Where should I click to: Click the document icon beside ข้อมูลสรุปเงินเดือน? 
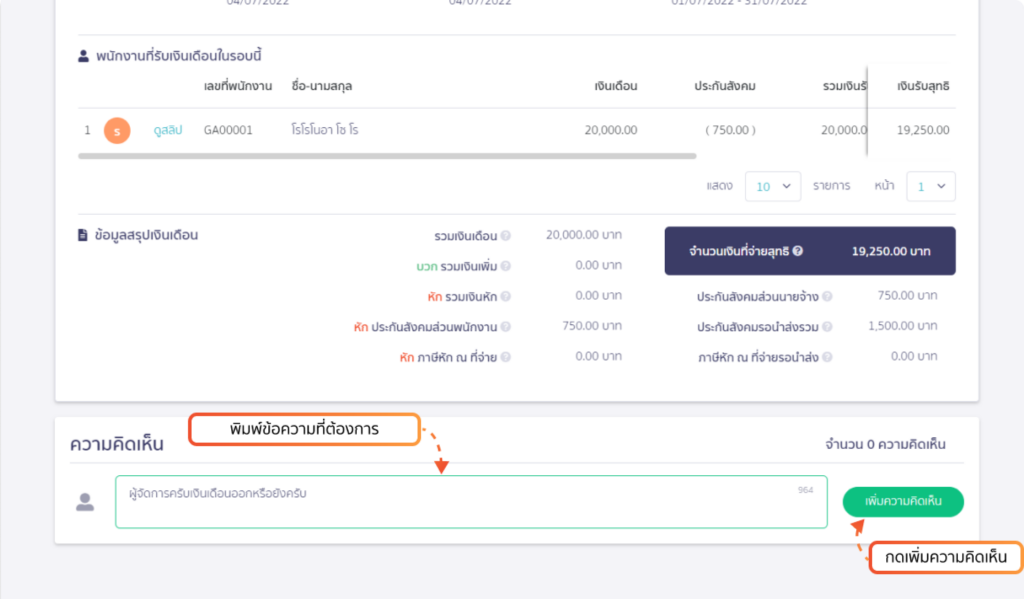(x=83, y=236)
